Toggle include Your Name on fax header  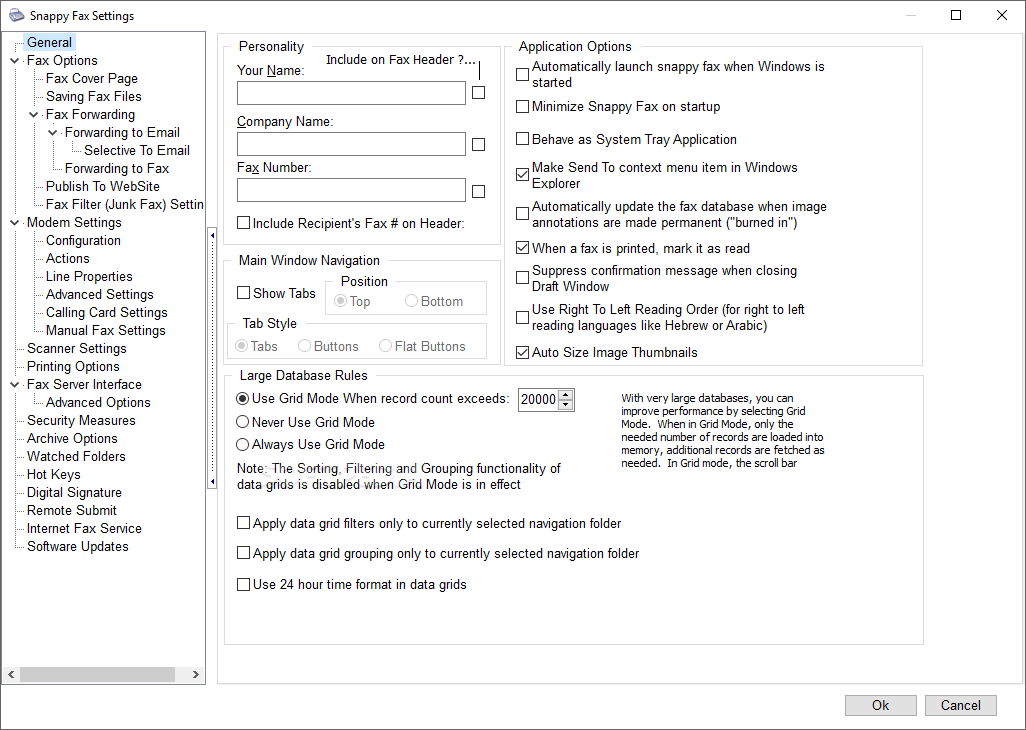click(x=478, y=93)
